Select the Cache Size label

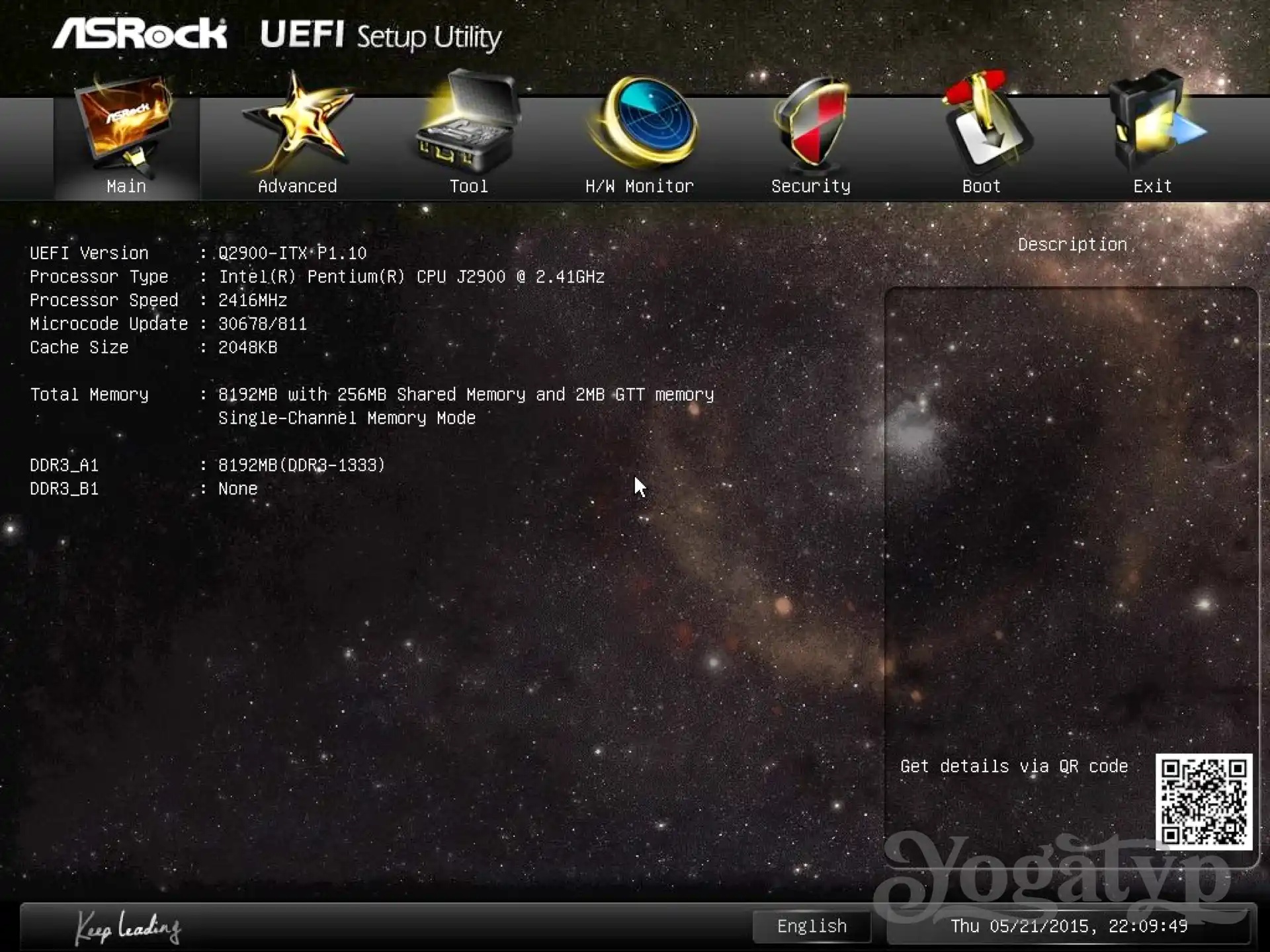(79, 347)
